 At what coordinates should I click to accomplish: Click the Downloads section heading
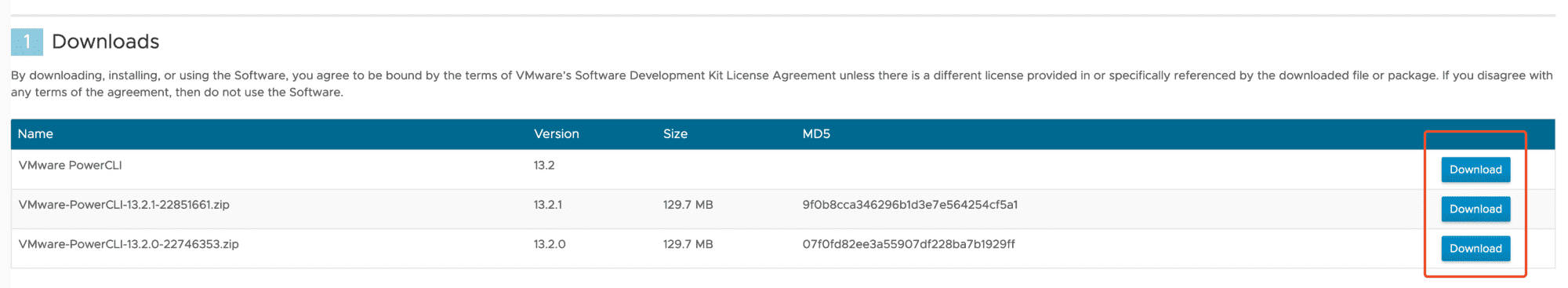pyautogui.click(x=105, y=42)
